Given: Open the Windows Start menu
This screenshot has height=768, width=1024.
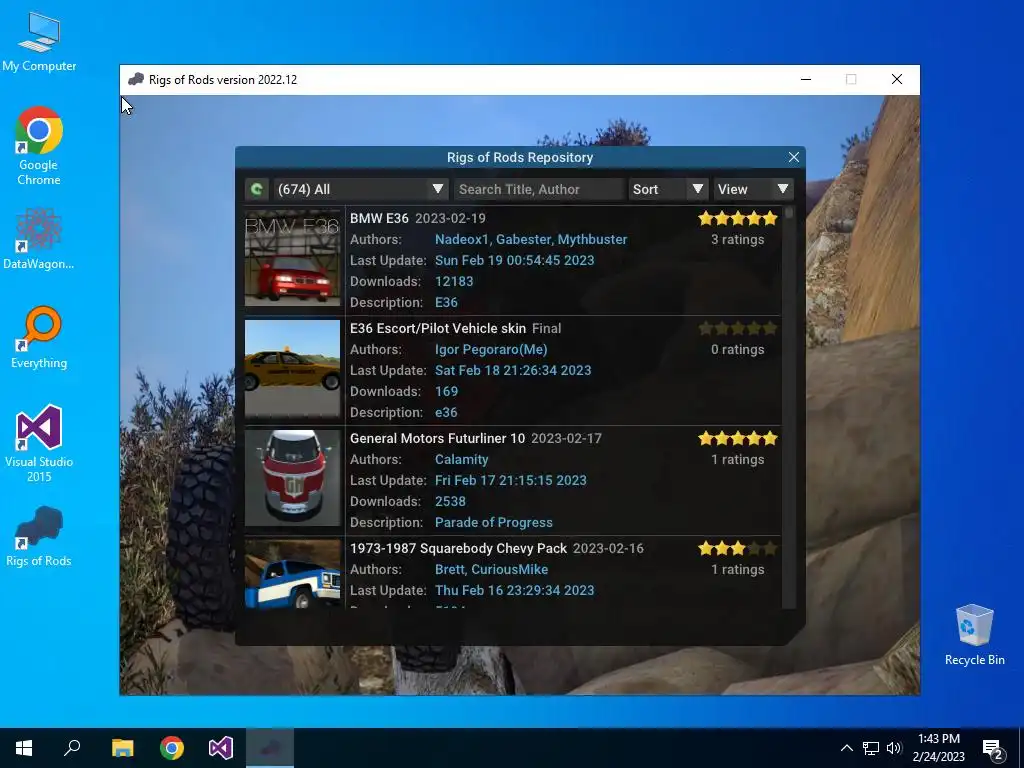Looking at the screenshot, I should [x=24, y=748].
